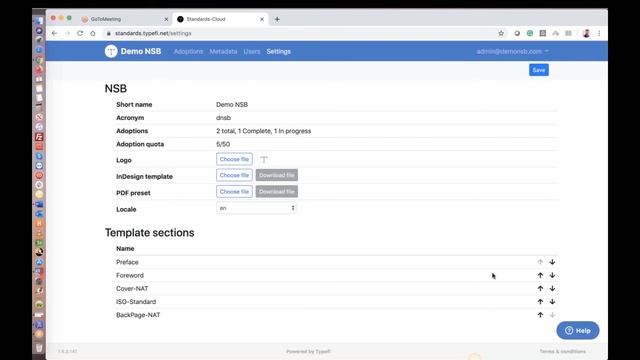Open the Adoptions page
Screen dimensions: 640x360
188,51
